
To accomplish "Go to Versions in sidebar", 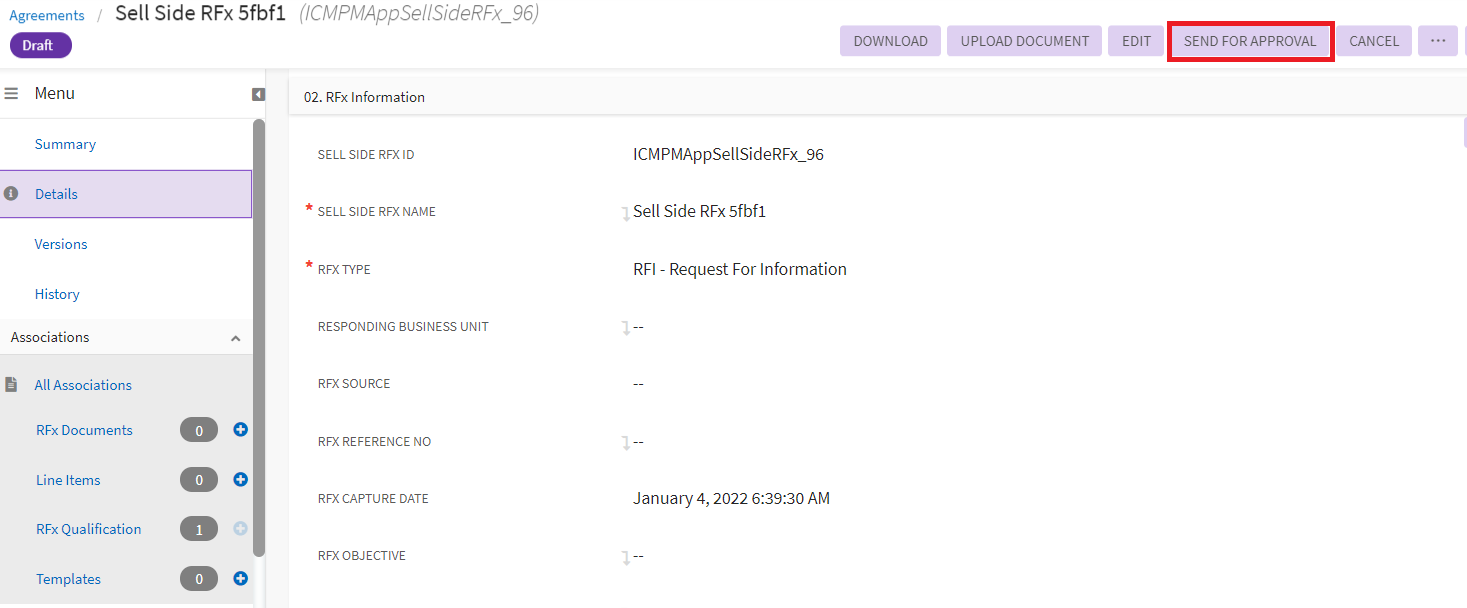I will click(x=61, y=244).
